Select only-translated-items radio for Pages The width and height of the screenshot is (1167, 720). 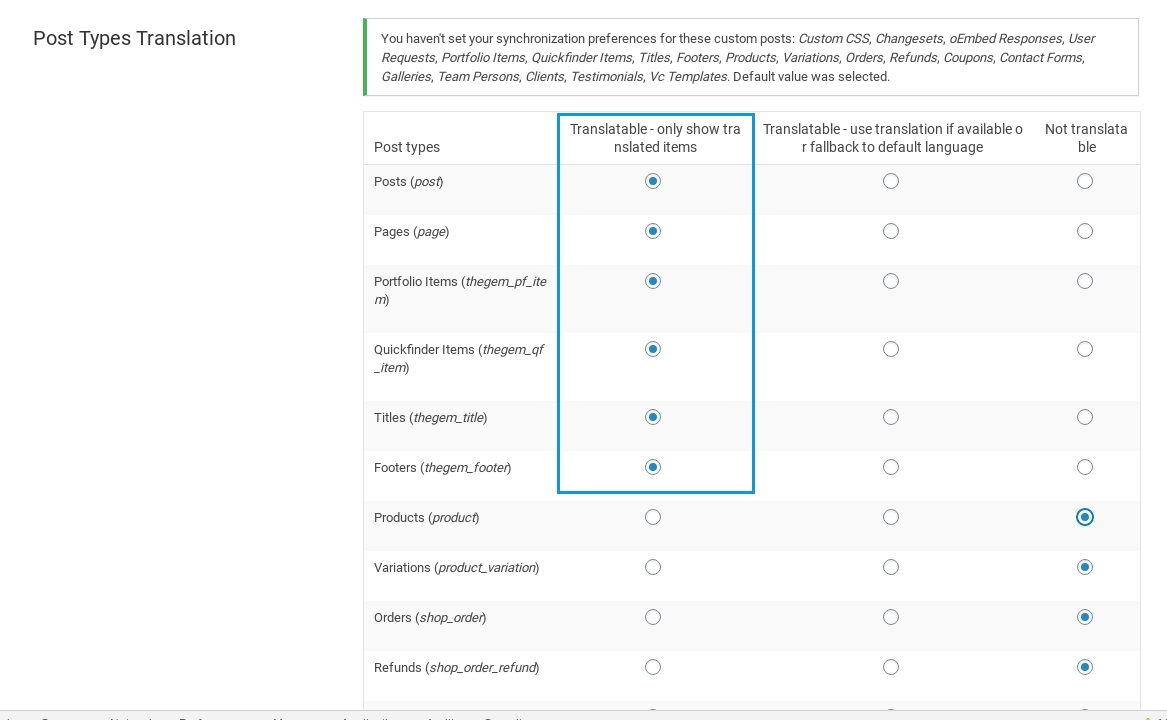(653, 231)
